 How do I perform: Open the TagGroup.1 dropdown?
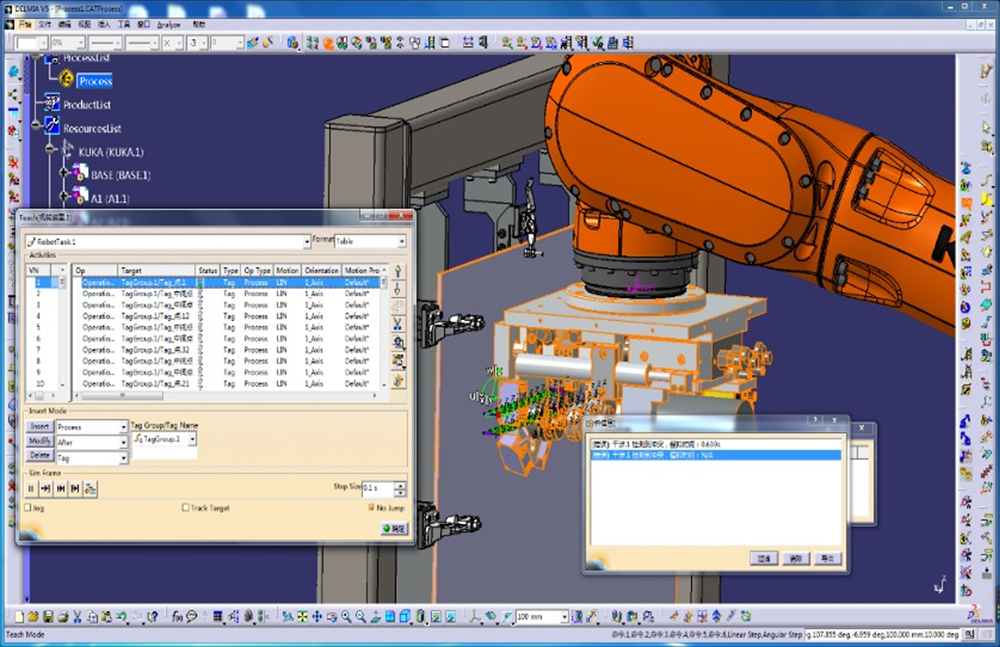(x=192, y=439)
